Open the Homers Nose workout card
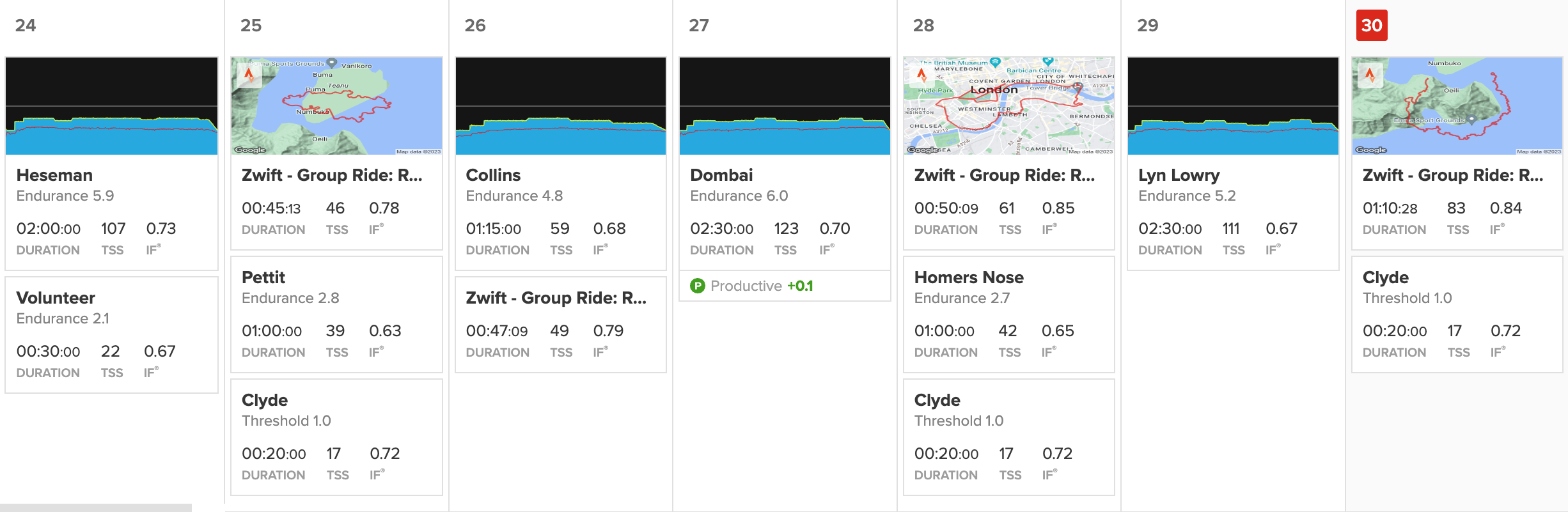 (x=1008, y=313)
